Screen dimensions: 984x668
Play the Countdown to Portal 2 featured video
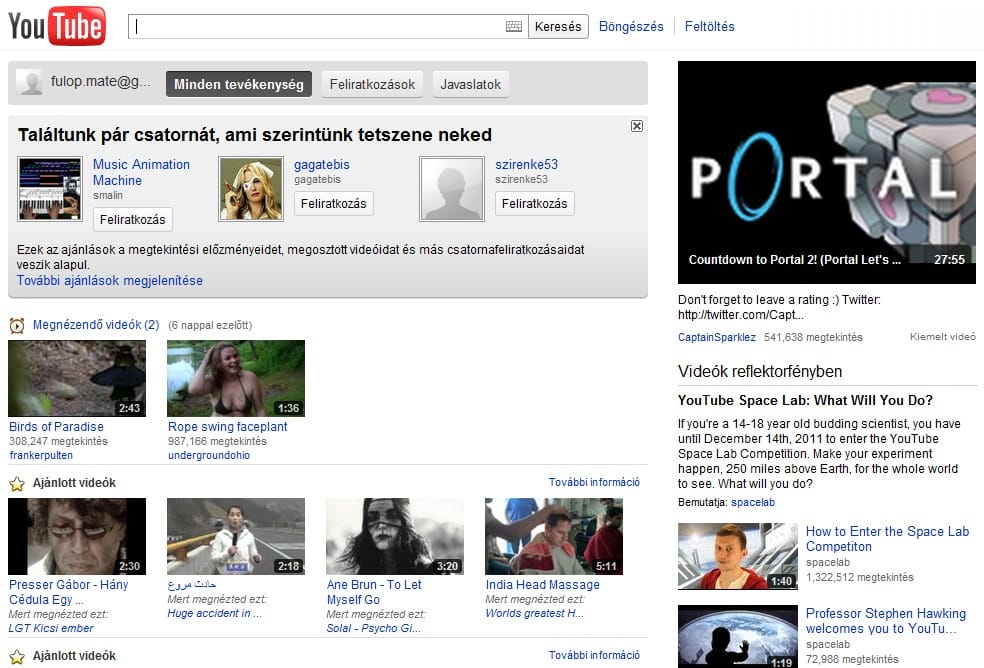point(826,172)
